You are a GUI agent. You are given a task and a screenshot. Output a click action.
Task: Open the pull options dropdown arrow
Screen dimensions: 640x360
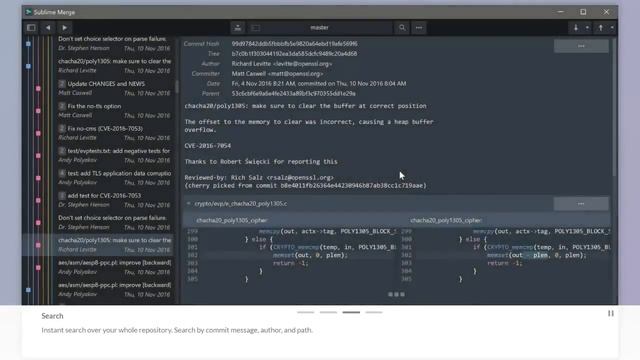(587, 28)
